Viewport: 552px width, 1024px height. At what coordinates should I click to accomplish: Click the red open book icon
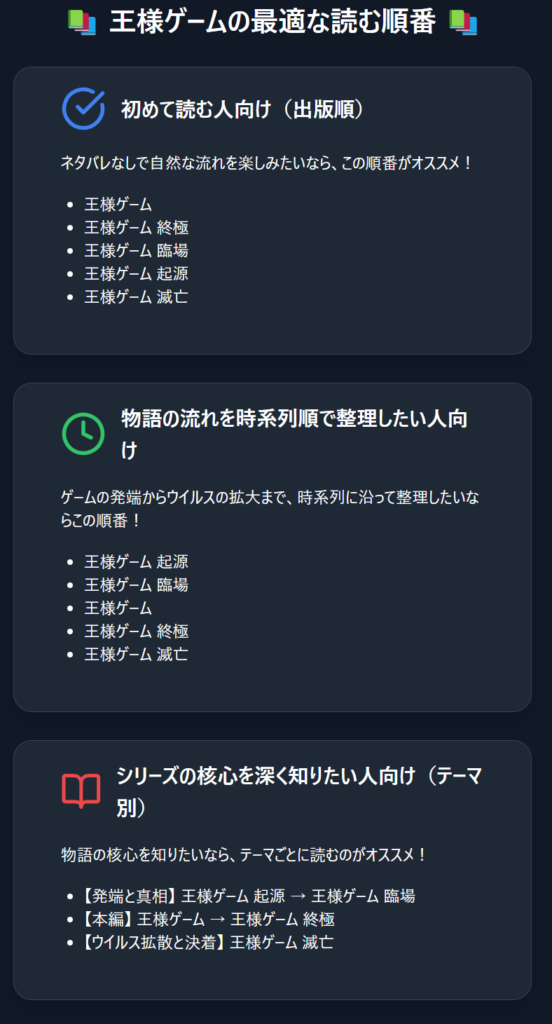click(x=82, y=791)
